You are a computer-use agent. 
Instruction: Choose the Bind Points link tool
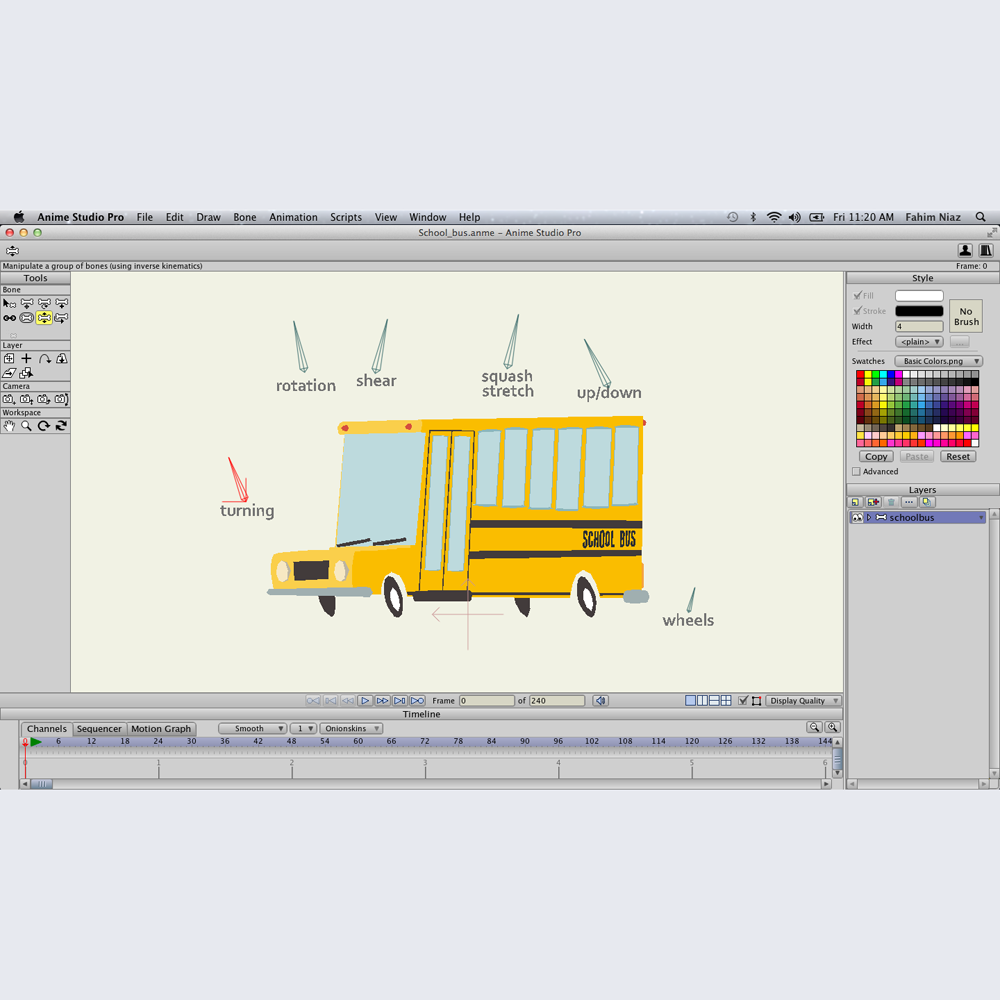[x=10, y=318]
